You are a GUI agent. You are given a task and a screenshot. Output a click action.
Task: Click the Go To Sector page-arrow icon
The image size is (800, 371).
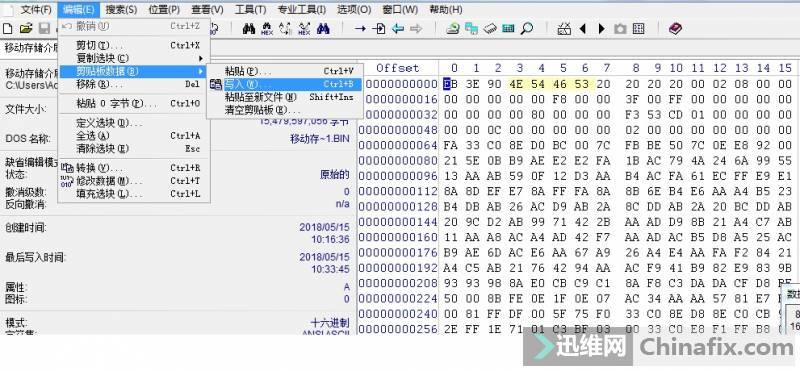pyautogui.click(x=379, y=29)
